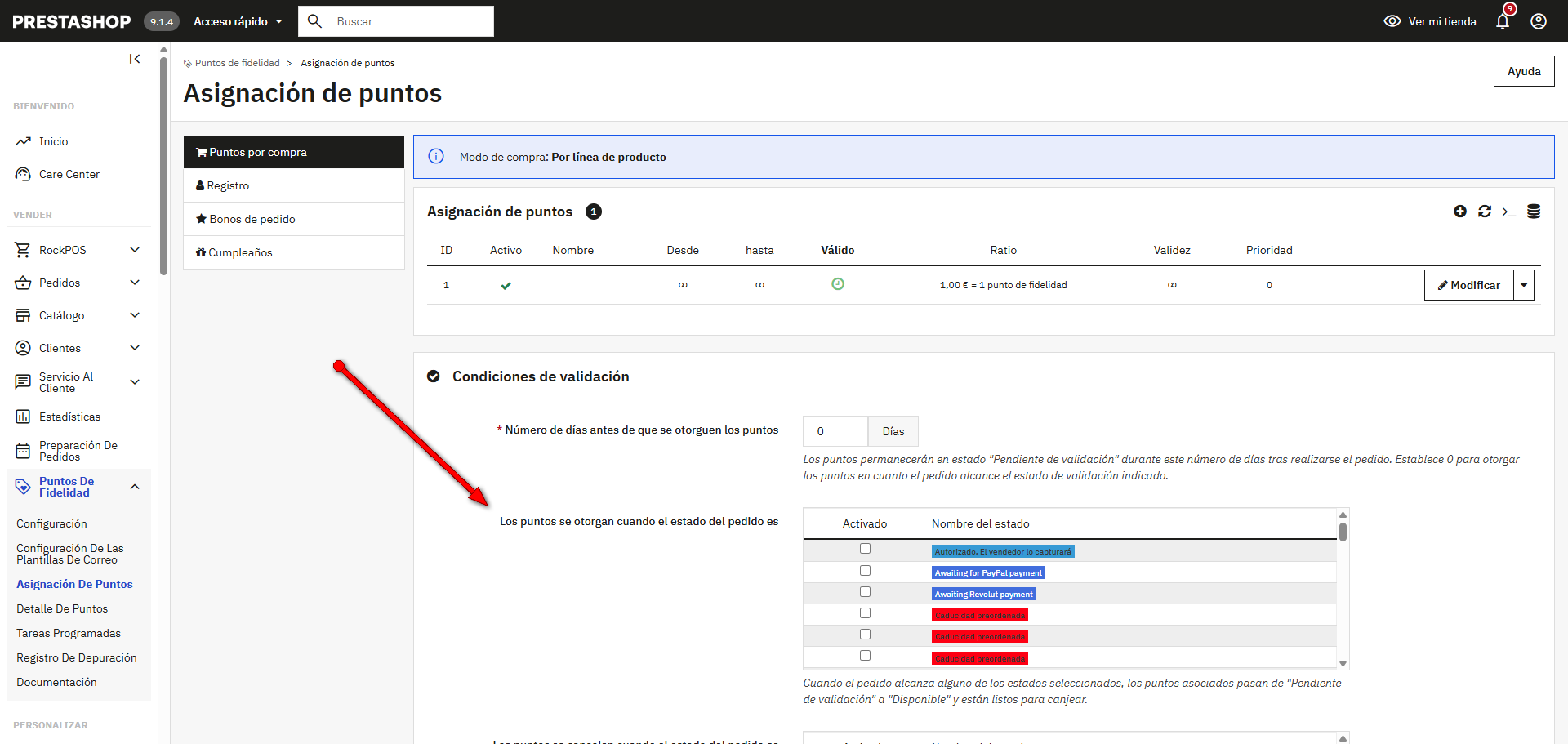
Task: Click the order states list scroll-down arrow
Action: (1343, 664)
